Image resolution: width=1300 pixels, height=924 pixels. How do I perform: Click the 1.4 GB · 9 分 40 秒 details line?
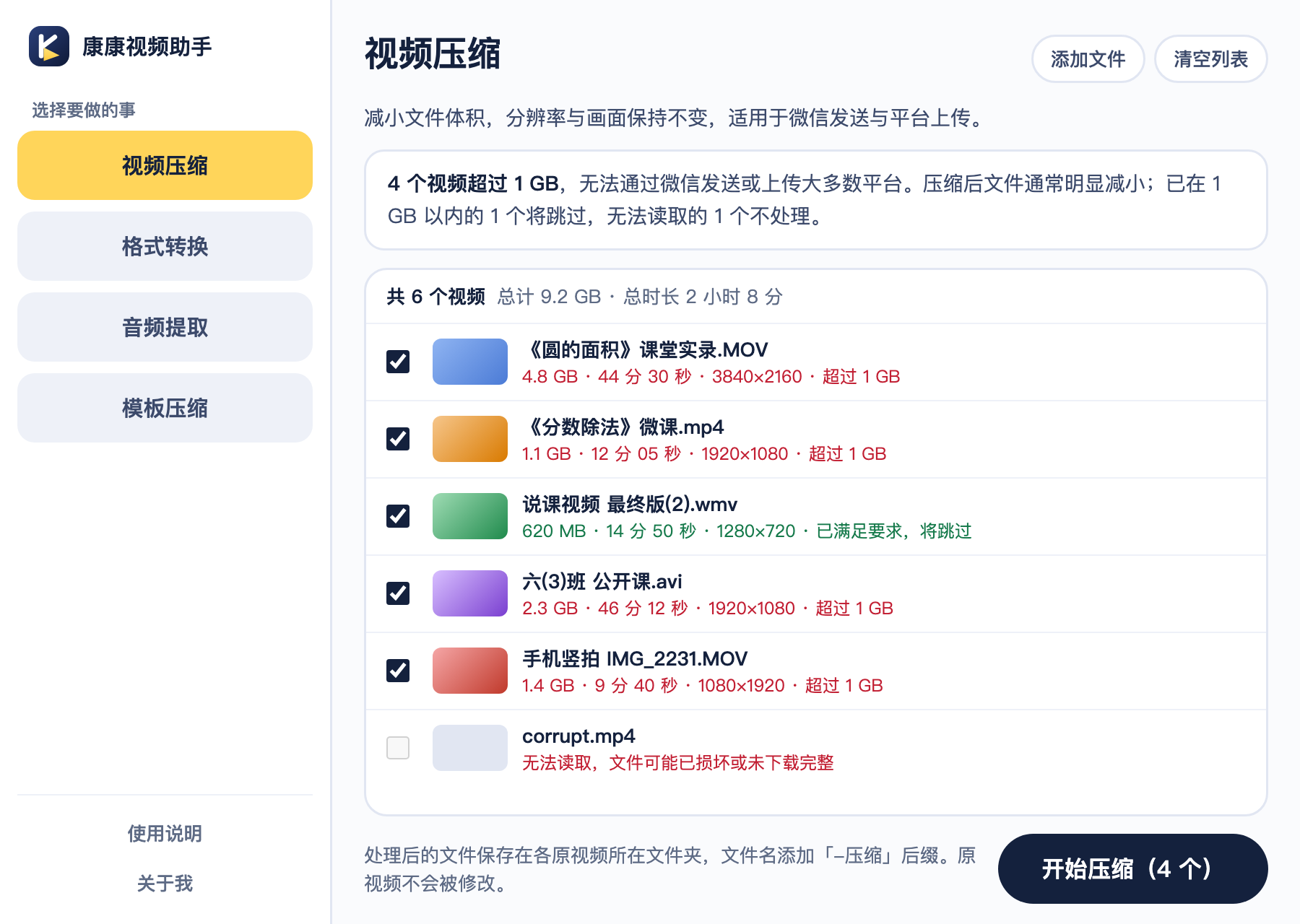tap(703, 686)
